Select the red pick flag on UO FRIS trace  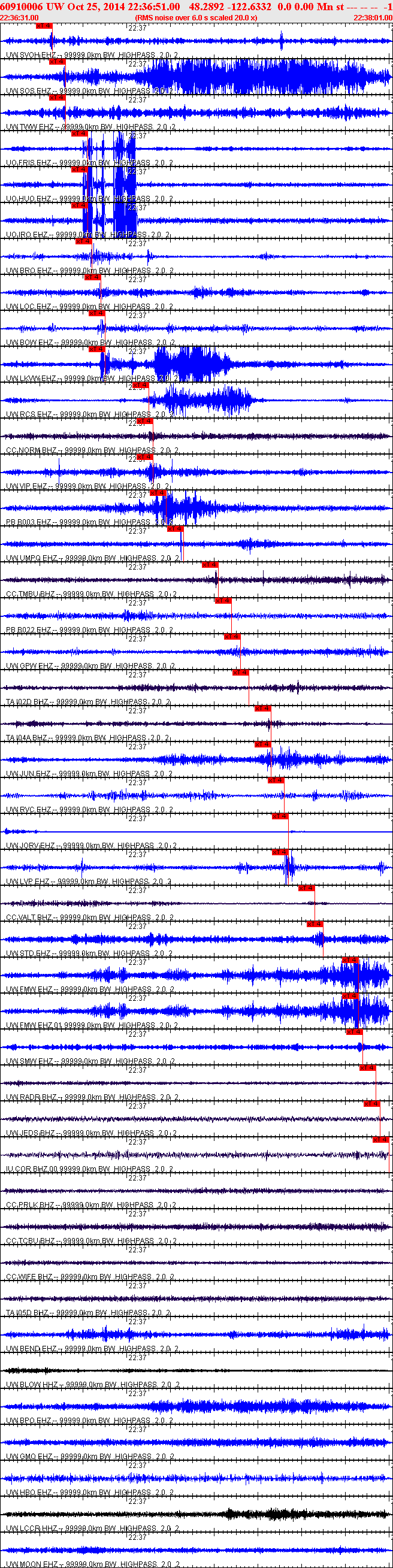pos(79,134)
